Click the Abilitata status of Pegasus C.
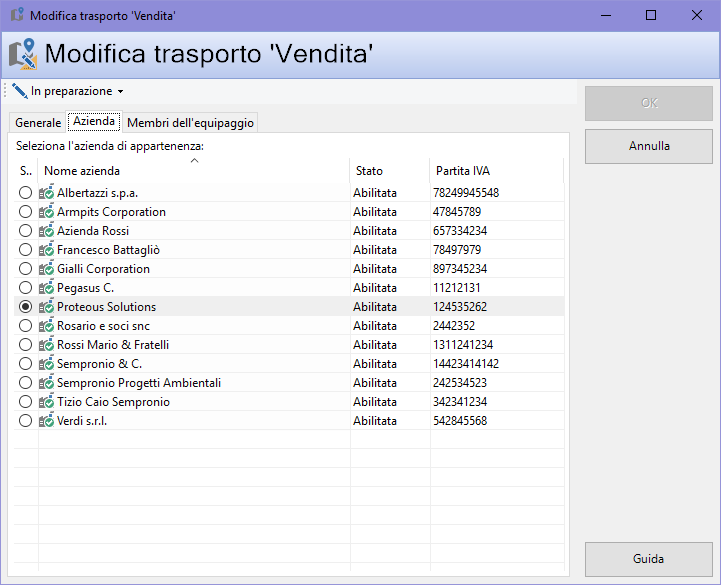721x585 pixels. (x=374, y=287)
